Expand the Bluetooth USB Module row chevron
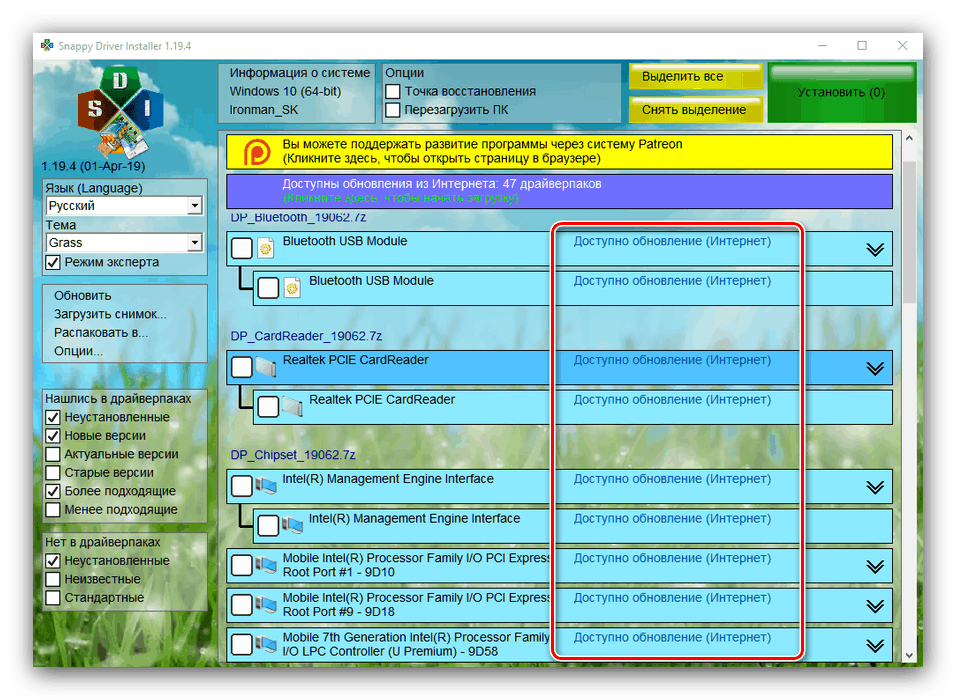 coord(875,249)
